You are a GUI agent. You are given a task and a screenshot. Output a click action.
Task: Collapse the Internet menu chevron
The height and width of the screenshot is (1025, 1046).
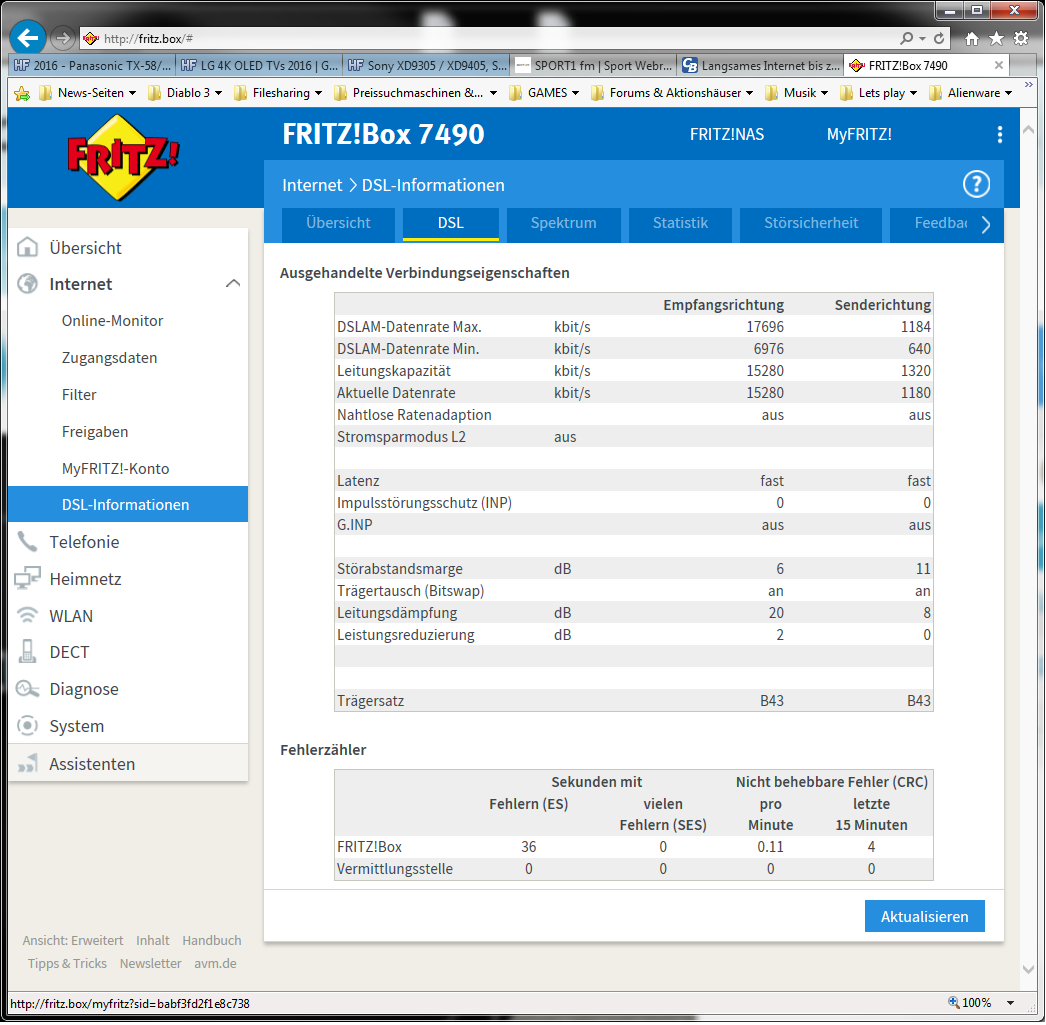point(232,284)
